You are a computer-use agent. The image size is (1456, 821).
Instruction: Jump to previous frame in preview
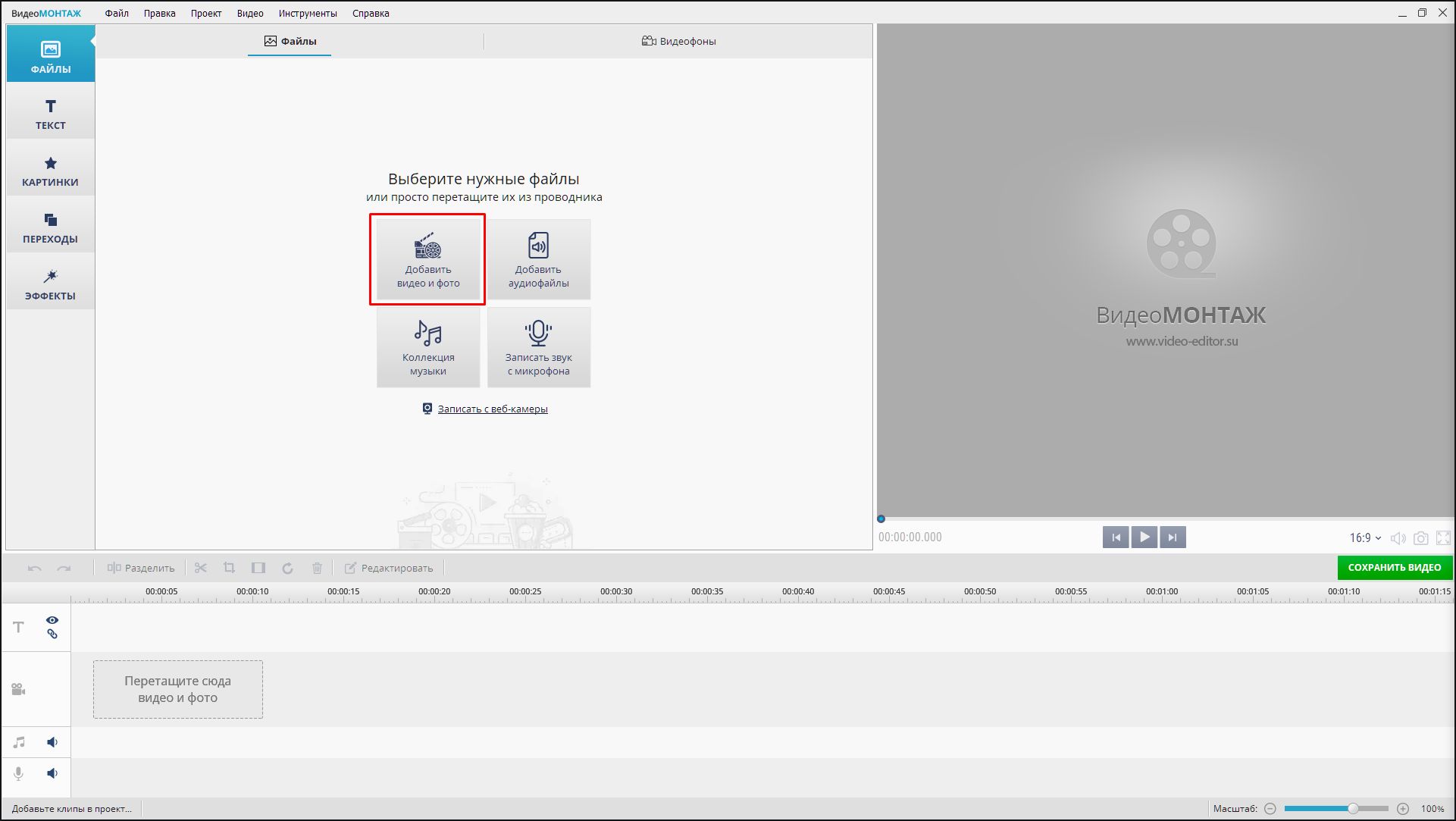(x=1116, y=537)
